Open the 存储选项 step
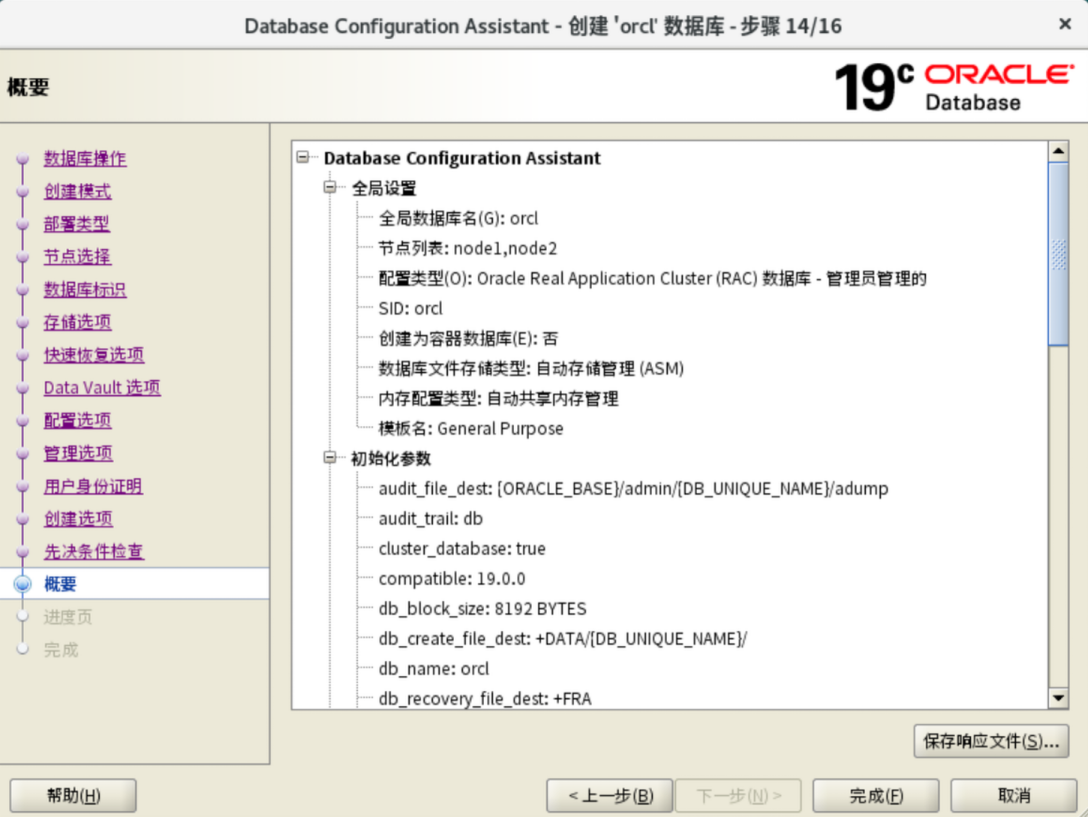This screenshot has height=817, width=1088. pyautogui.click(x=77, y=322)
